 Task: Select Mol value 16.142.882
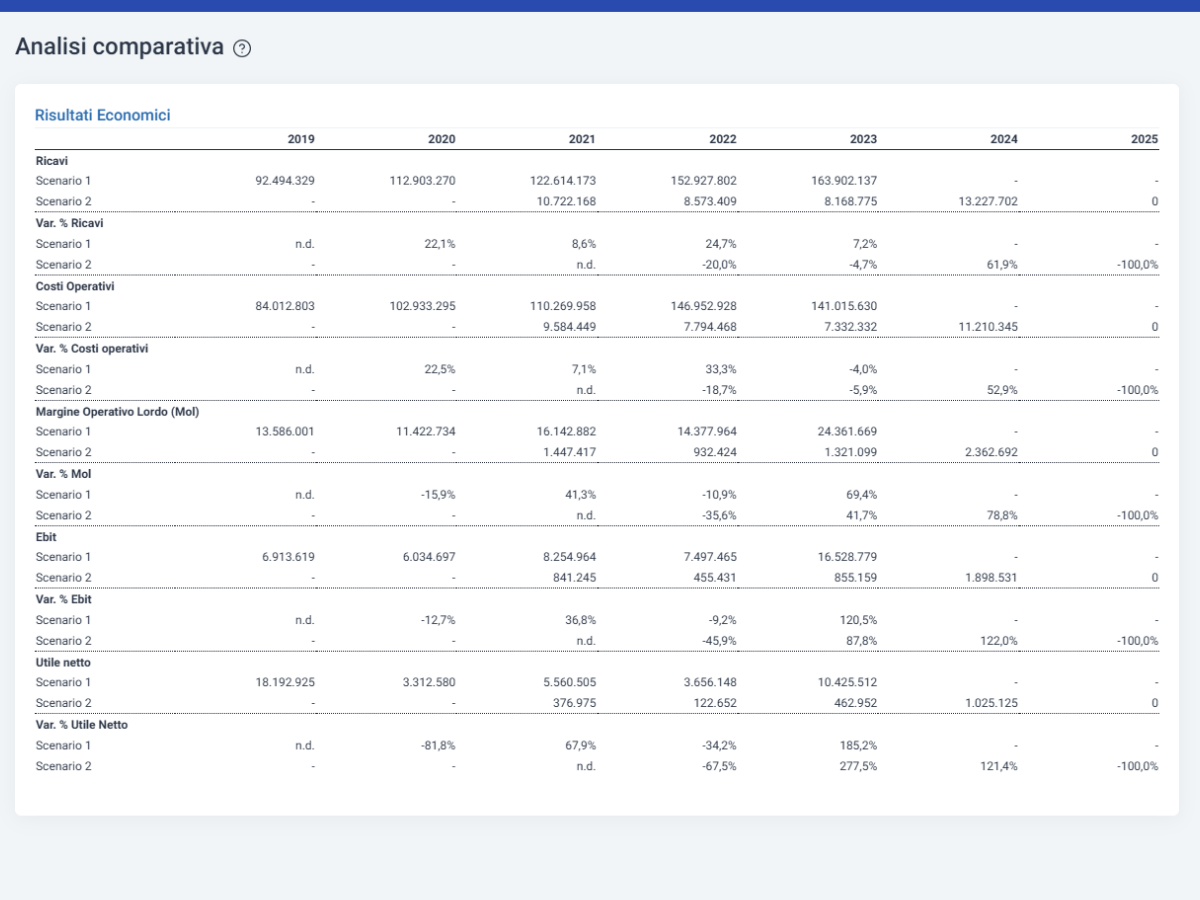tap(567, 432)
